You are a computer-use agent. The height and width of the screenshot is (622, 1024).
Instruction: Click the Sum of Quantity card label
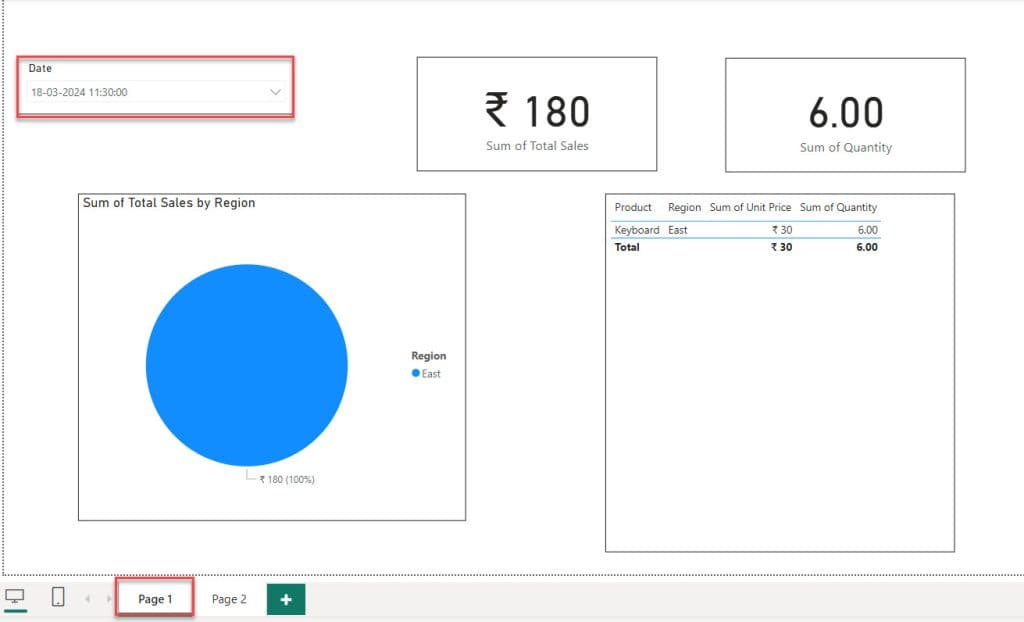click(x=846, y=148)
